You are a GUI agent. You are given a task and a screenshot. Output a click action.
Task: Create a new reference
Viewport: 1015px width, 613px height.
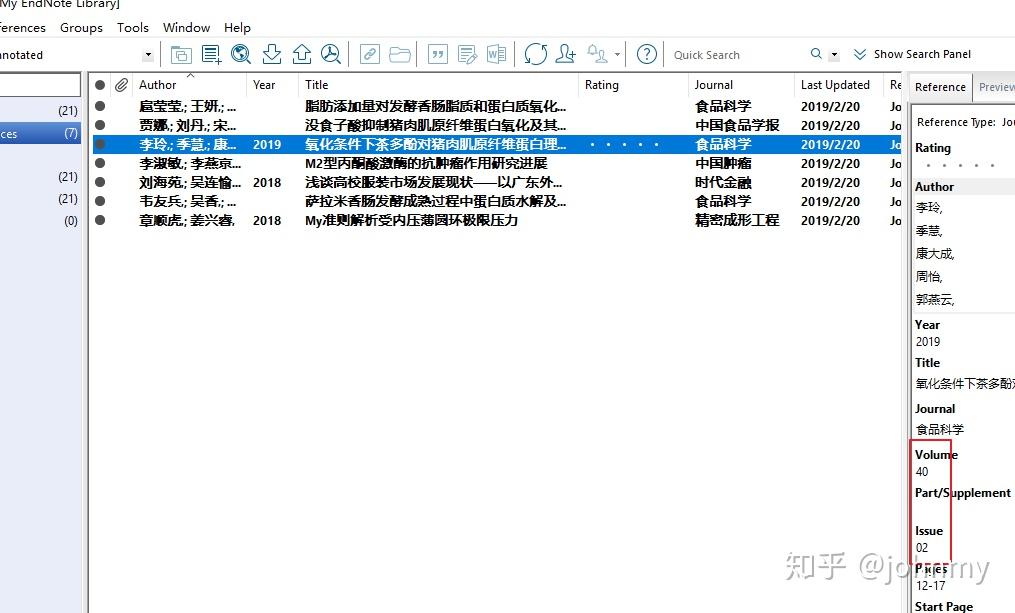click(x=211, y=54)
